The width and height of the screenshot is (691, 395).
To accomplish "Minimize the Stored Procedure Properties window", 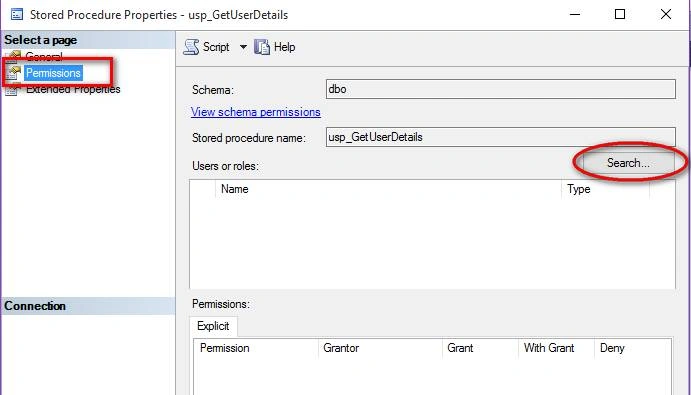I will 575,14.
